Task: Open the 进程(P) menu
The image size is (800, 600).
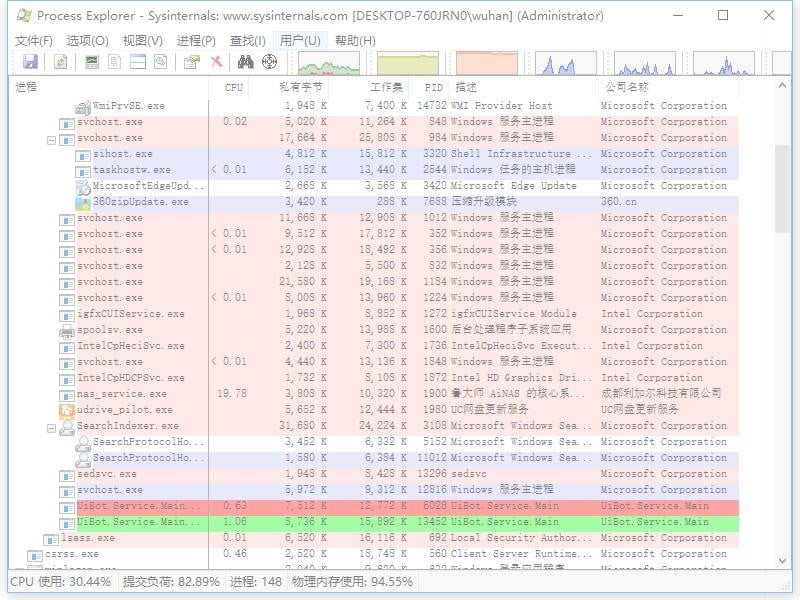Action: [196, 40]
